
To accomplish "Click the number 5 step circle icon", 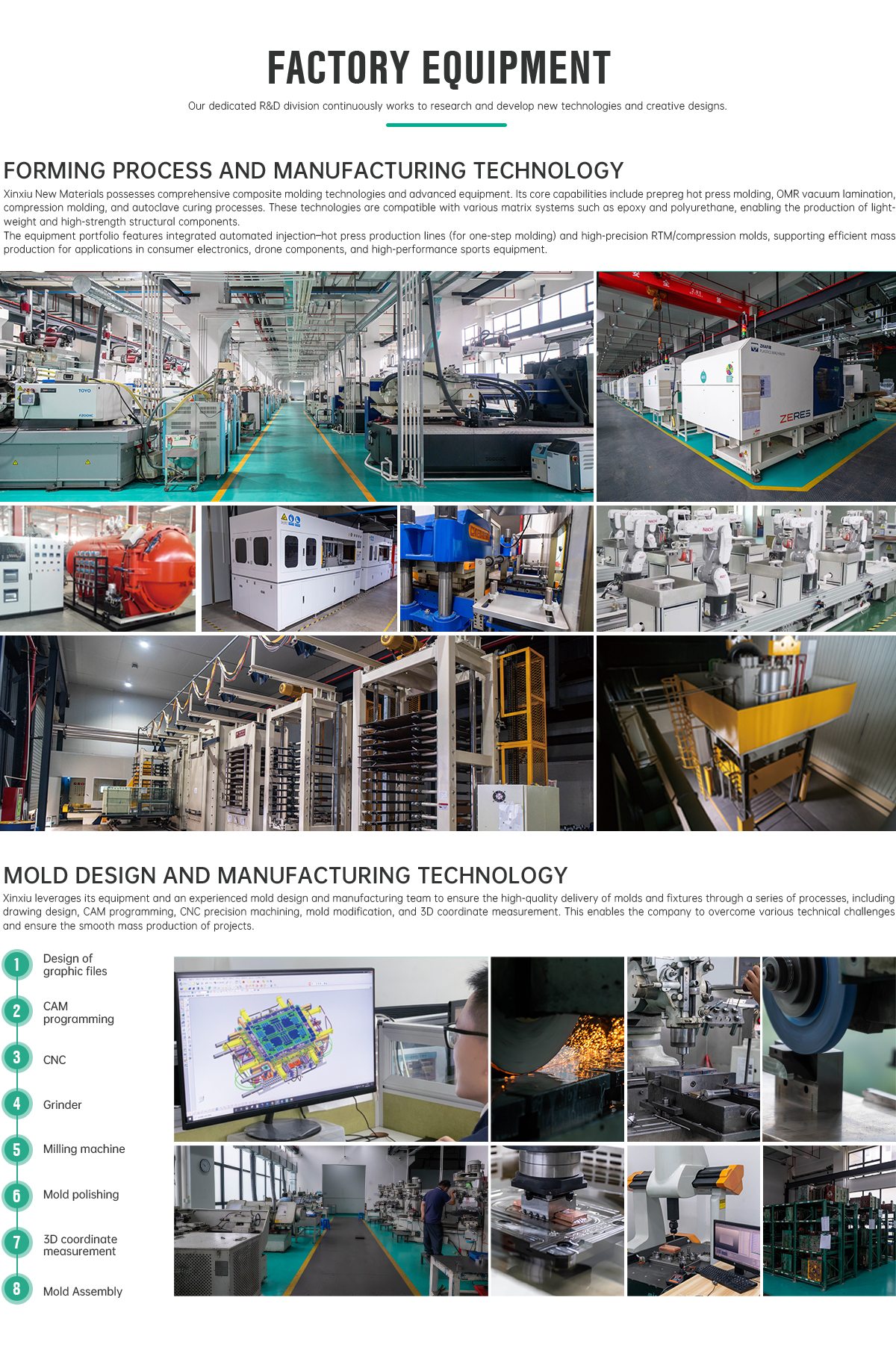I will pos(16,1150).
